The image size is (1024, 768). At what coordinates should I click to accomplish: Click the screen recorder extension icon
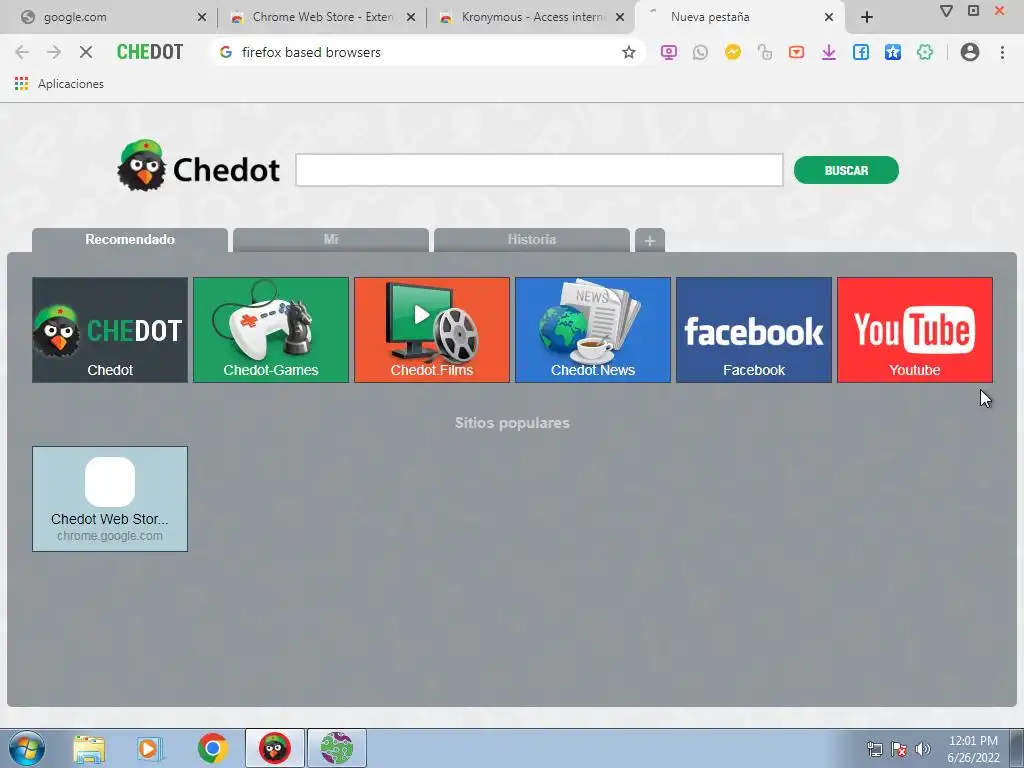pyautogui.click(x=668, y=52)
